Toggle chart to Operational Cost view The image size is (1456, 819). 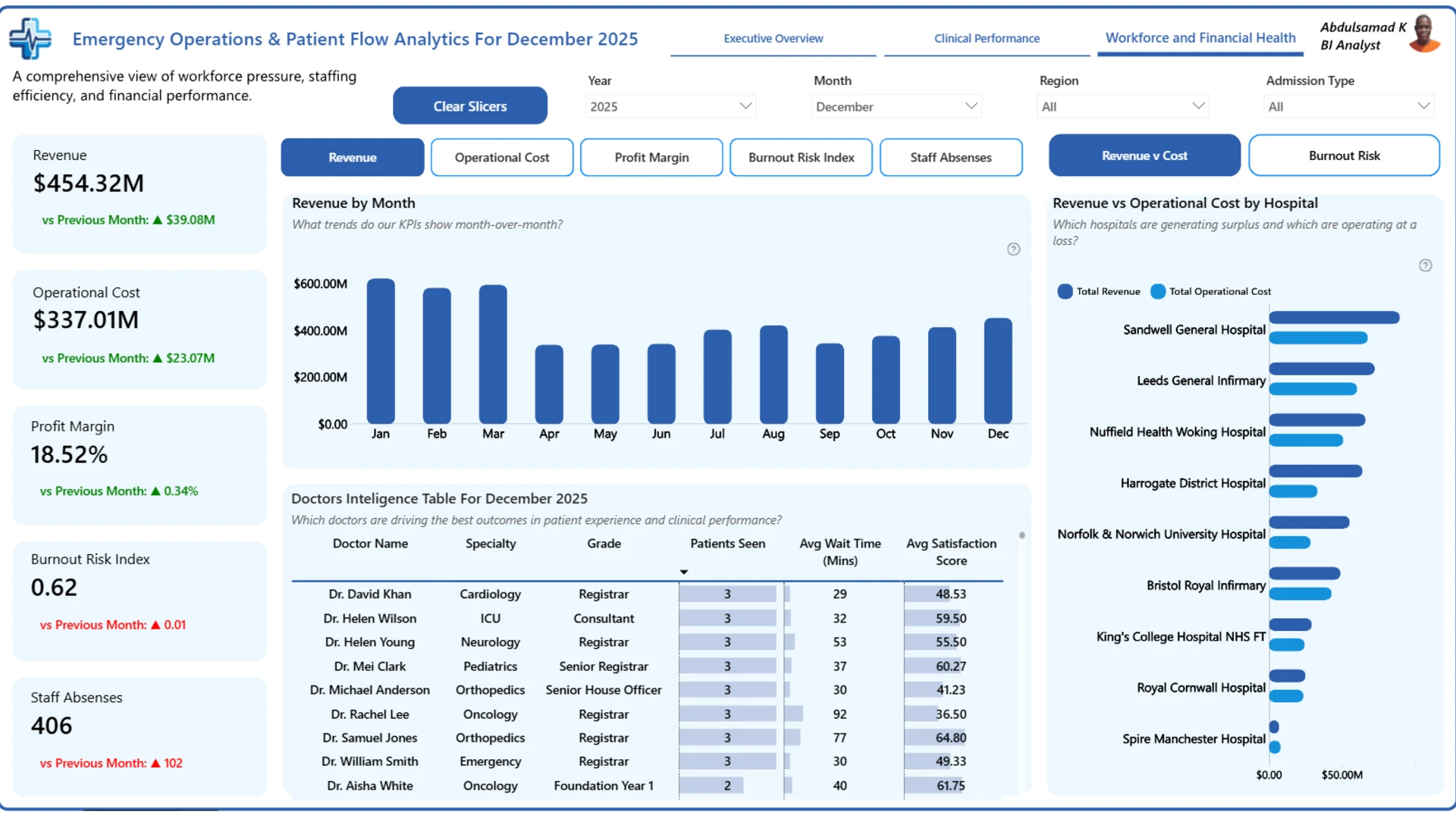point(502,157)
